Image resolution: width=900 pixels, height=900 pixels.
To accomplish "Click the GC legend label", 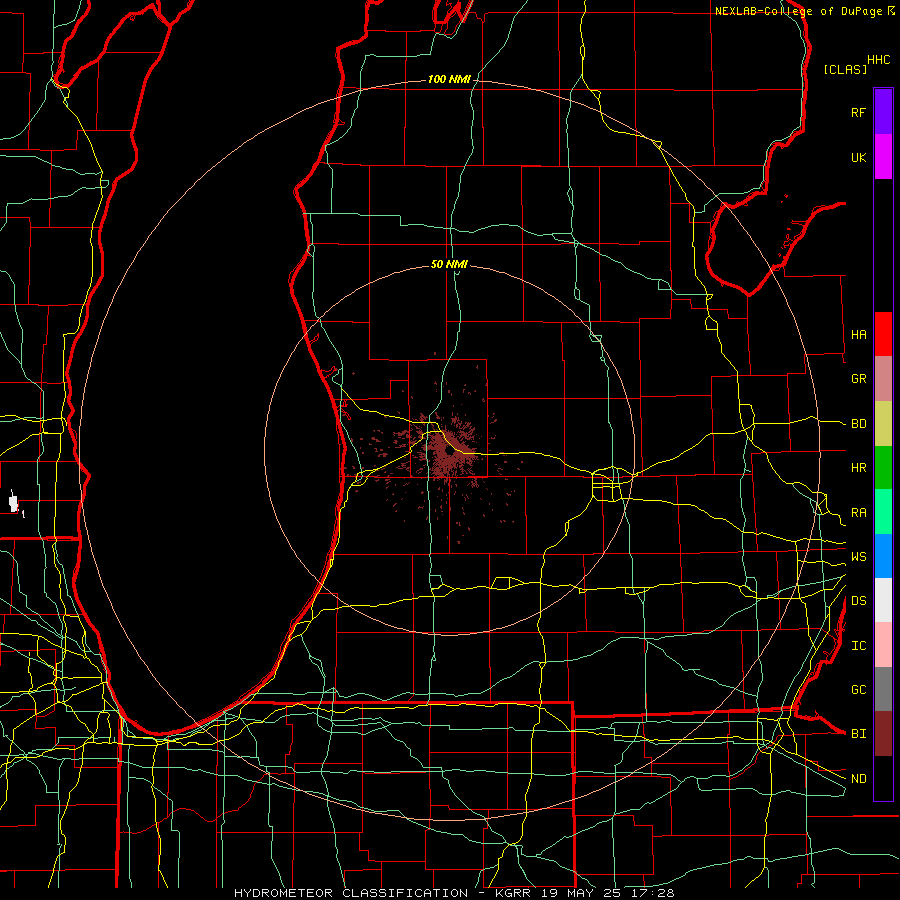I will tap(858, 690).
